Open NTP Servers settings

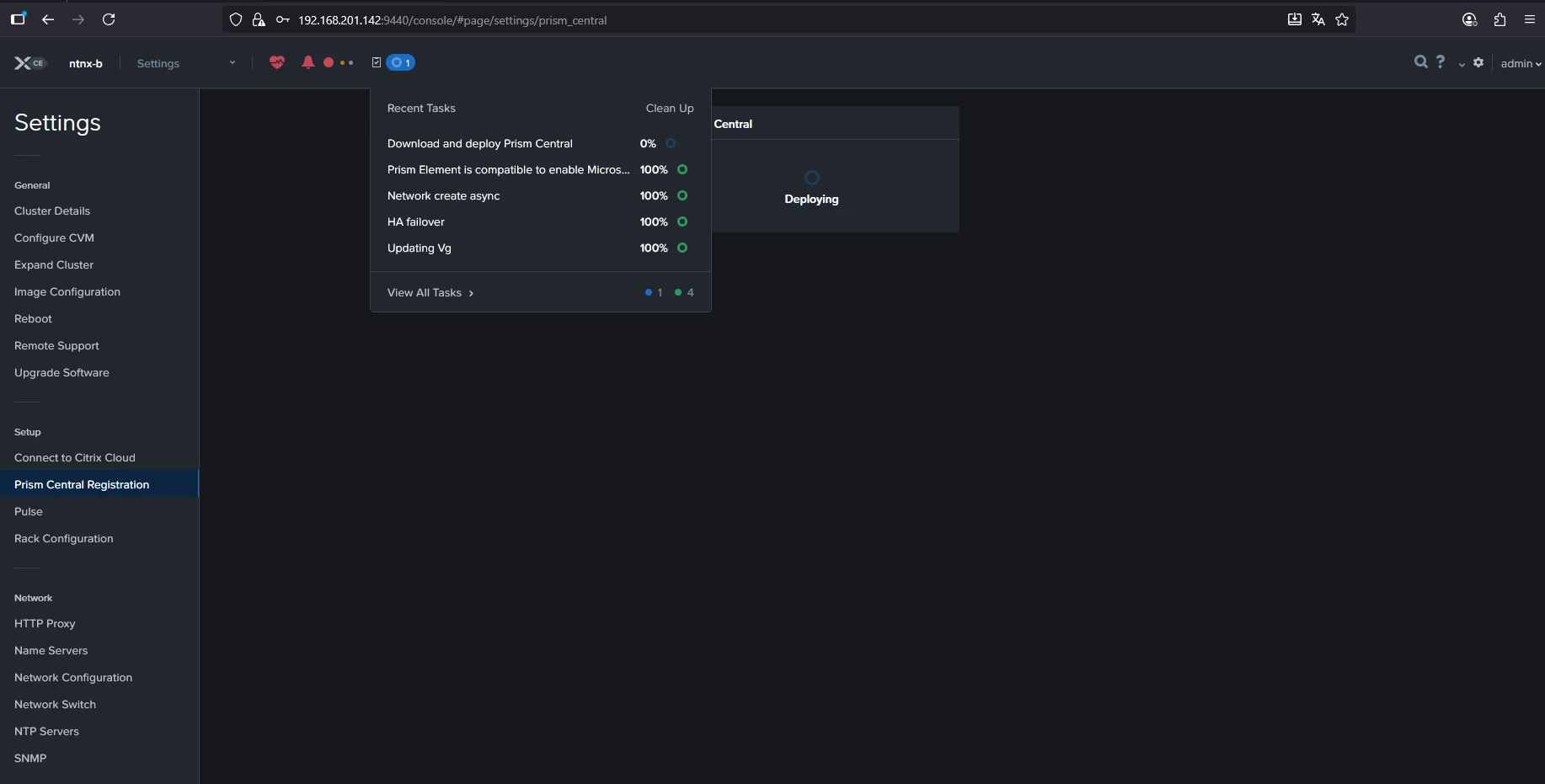click(x=46, y=731)
